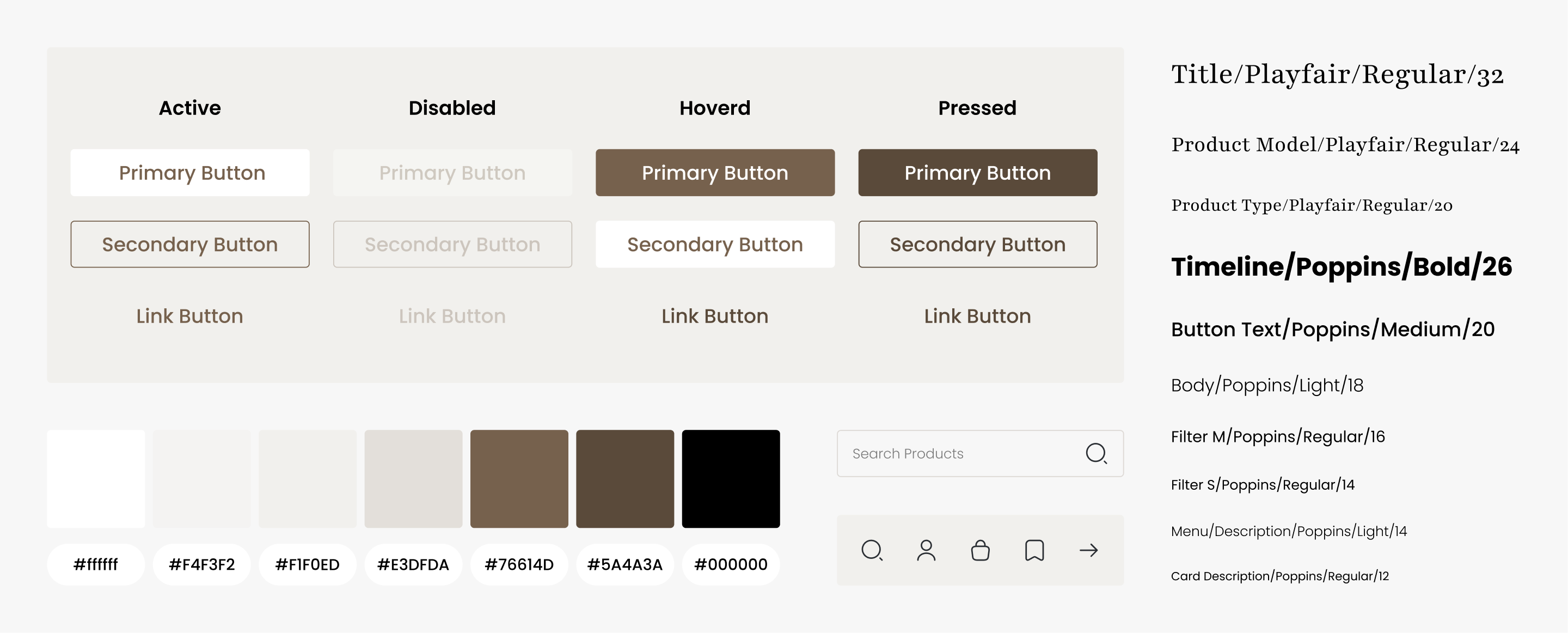The width and height of the screenshot is (1568, 633).
Task: Click the shopping bag icon
Action: [980, 550]
